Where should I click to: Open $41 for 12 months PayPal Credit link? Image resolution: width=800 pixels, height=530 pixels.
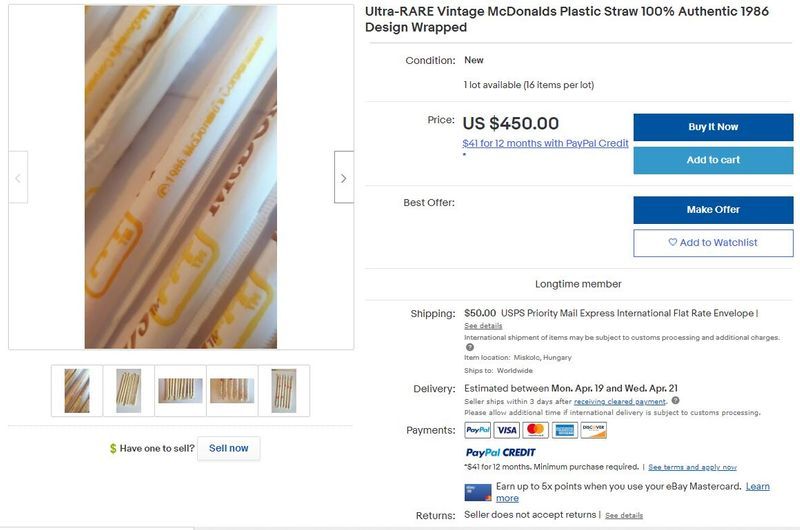(x=545, y=143)
